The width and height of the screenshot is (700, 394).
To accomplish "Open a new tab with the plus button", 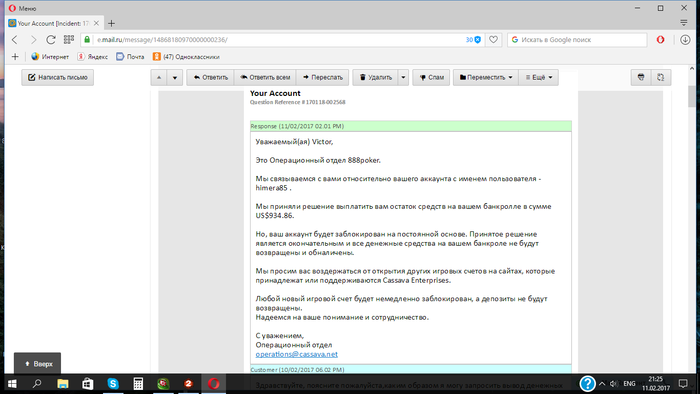I will pyautogui.click(x=111, y=23).
